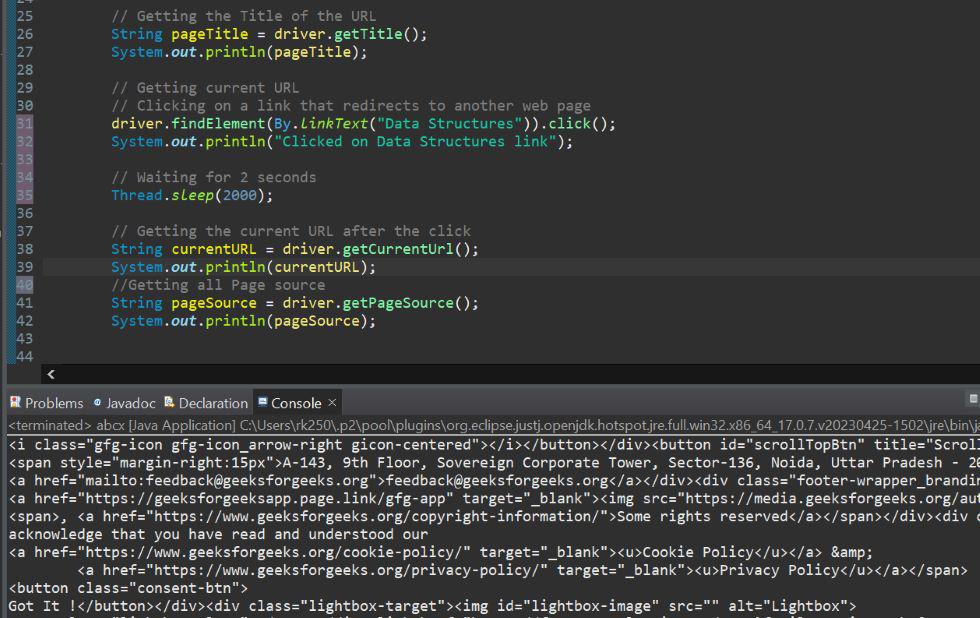
Task: Click "getCurrentUrl" on line 38
Action: [398, 249]
